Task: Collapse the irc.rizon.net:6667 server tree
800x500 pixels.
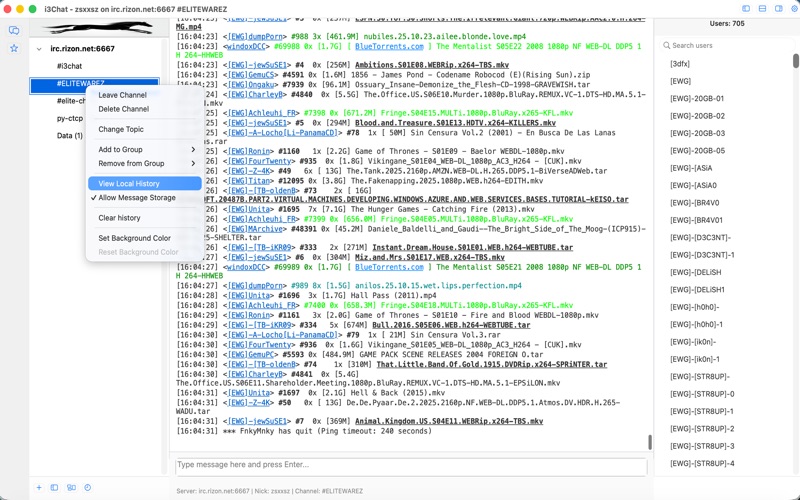Action: pyautogui.click(x=39, y=49)
